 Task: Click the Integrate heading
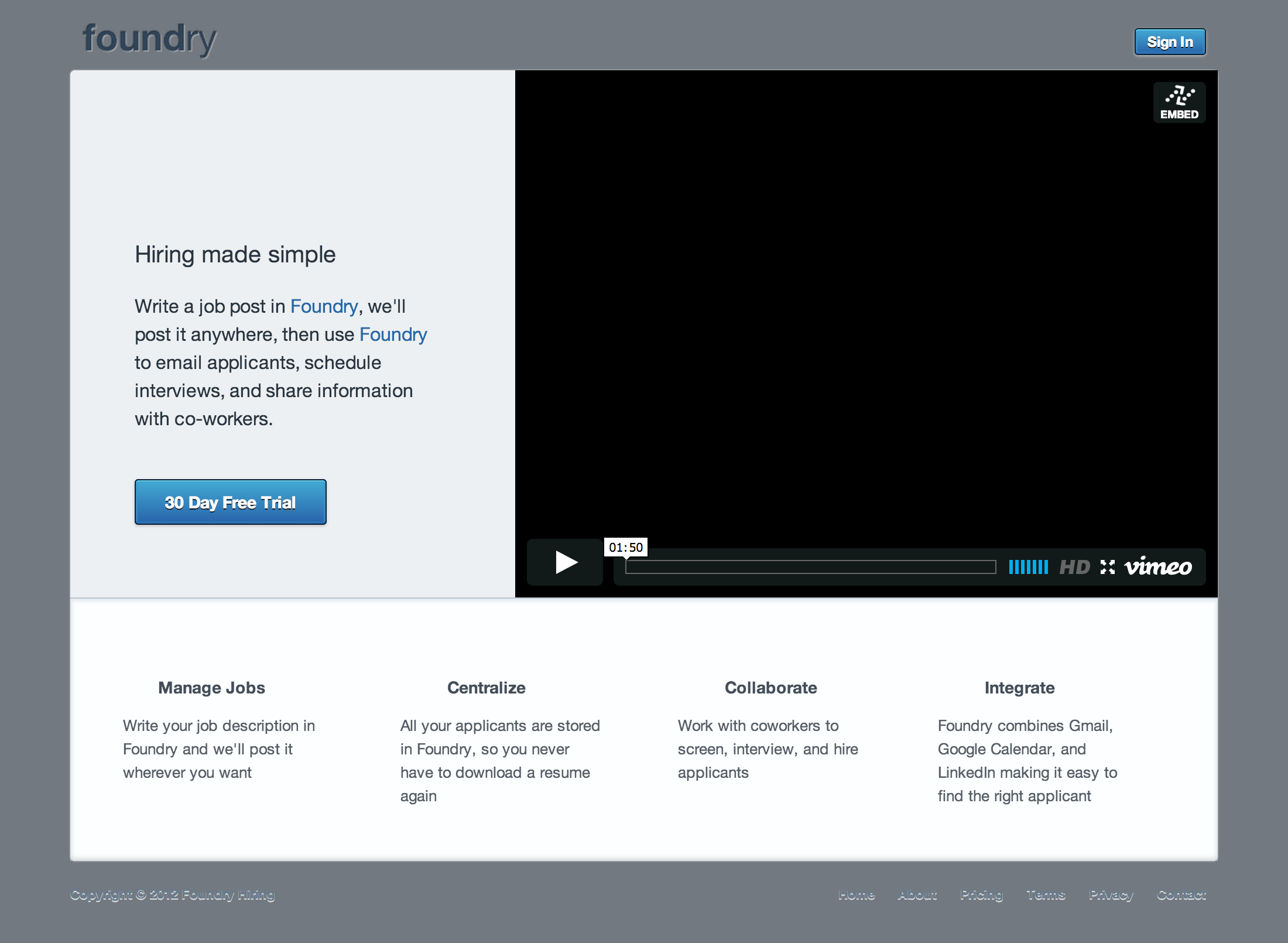1019,688
